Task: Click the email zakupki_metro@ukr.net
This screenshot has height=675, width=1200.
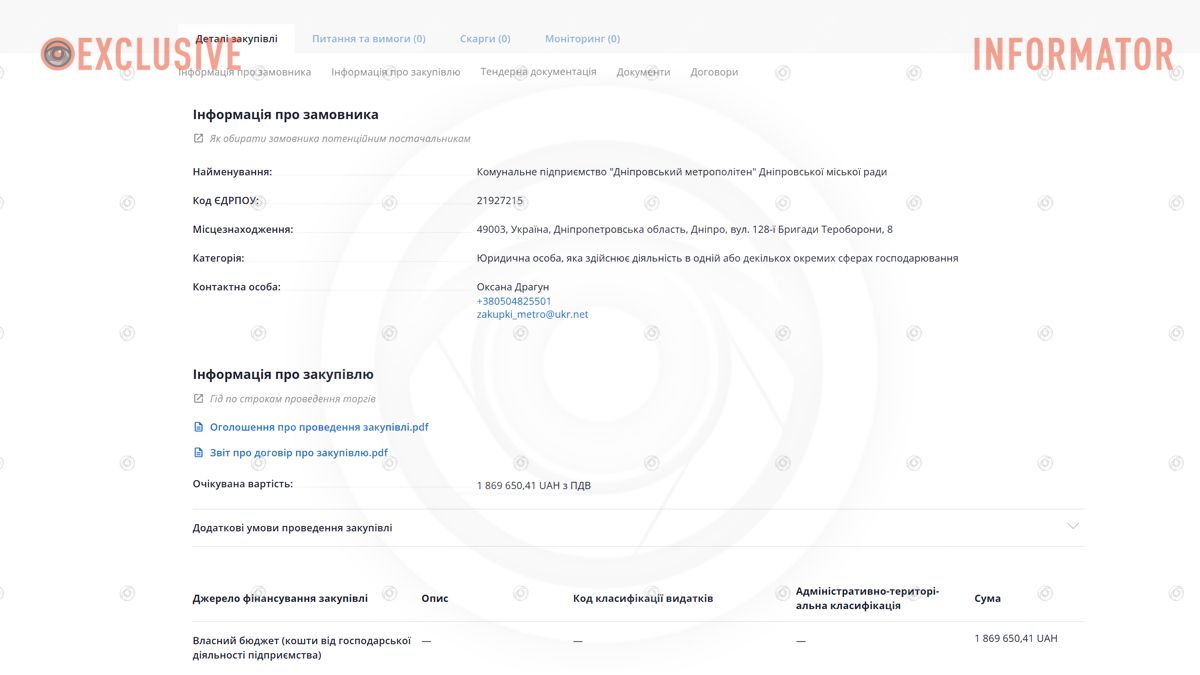Action: click(531, 314)
